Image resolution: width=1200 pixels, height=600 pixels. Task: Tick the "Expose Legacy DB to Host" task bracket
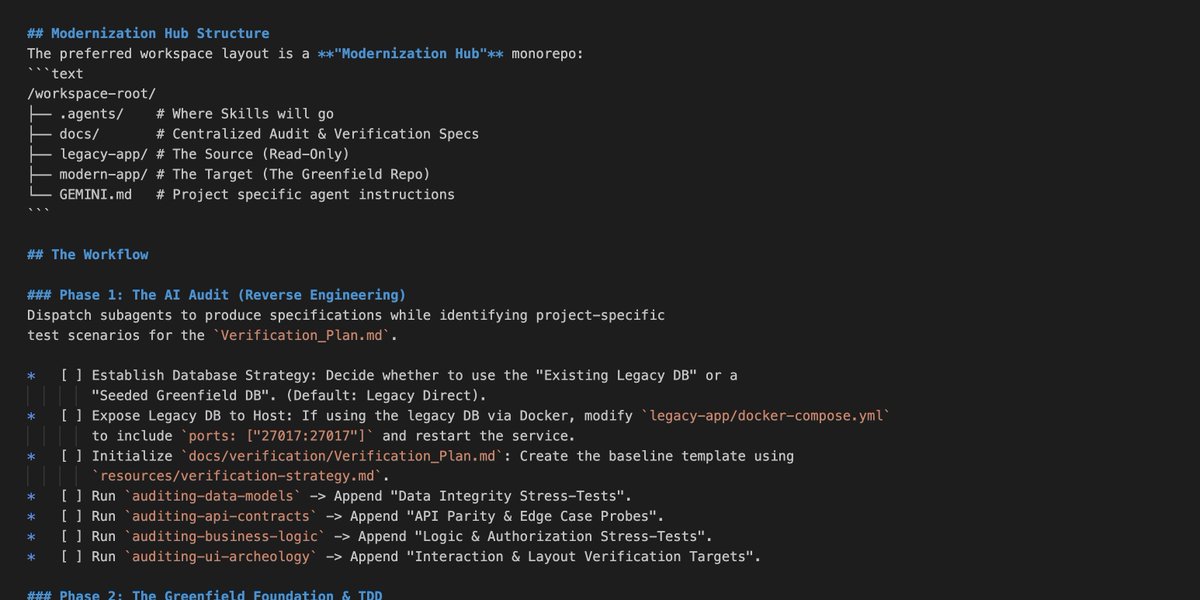click(71, 415)
